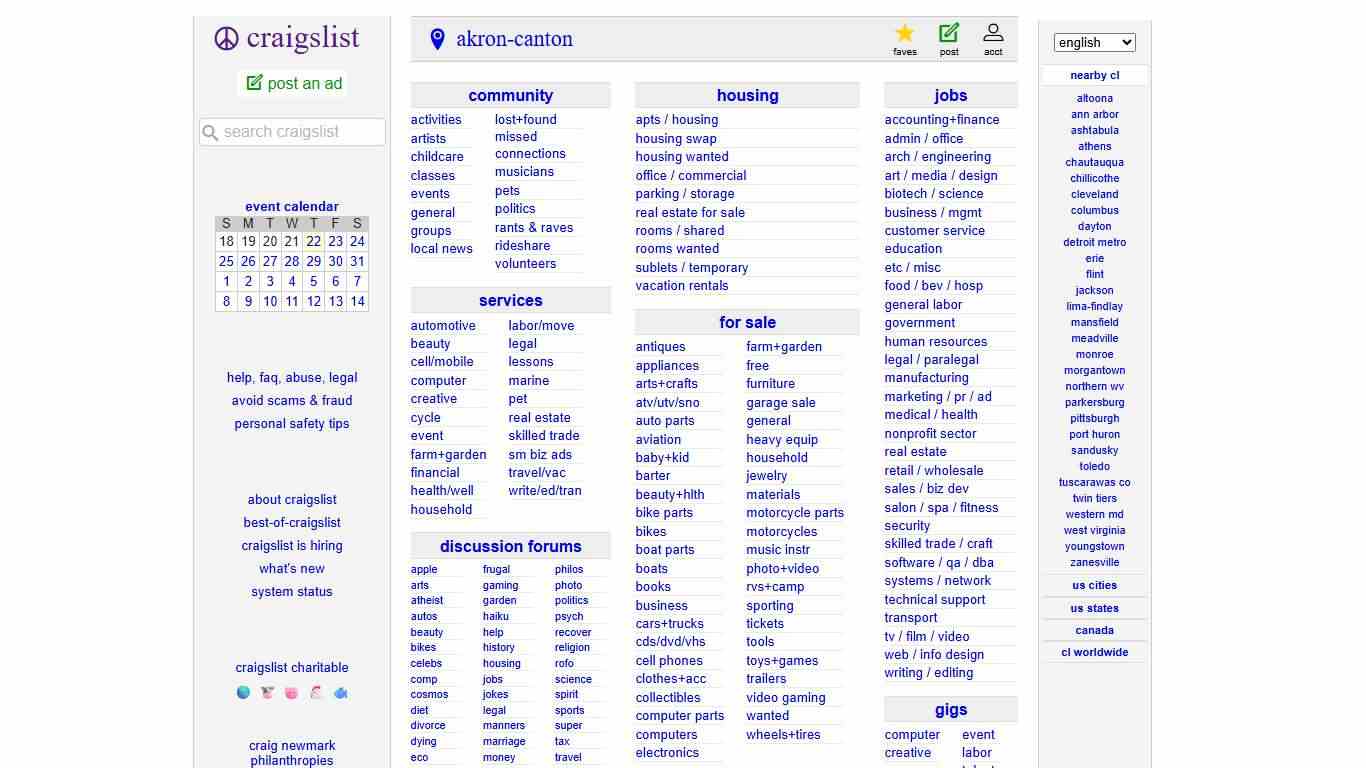Open account via the acct person icon
This screenshot has width=1366, height=768.
tap(993, 32)
